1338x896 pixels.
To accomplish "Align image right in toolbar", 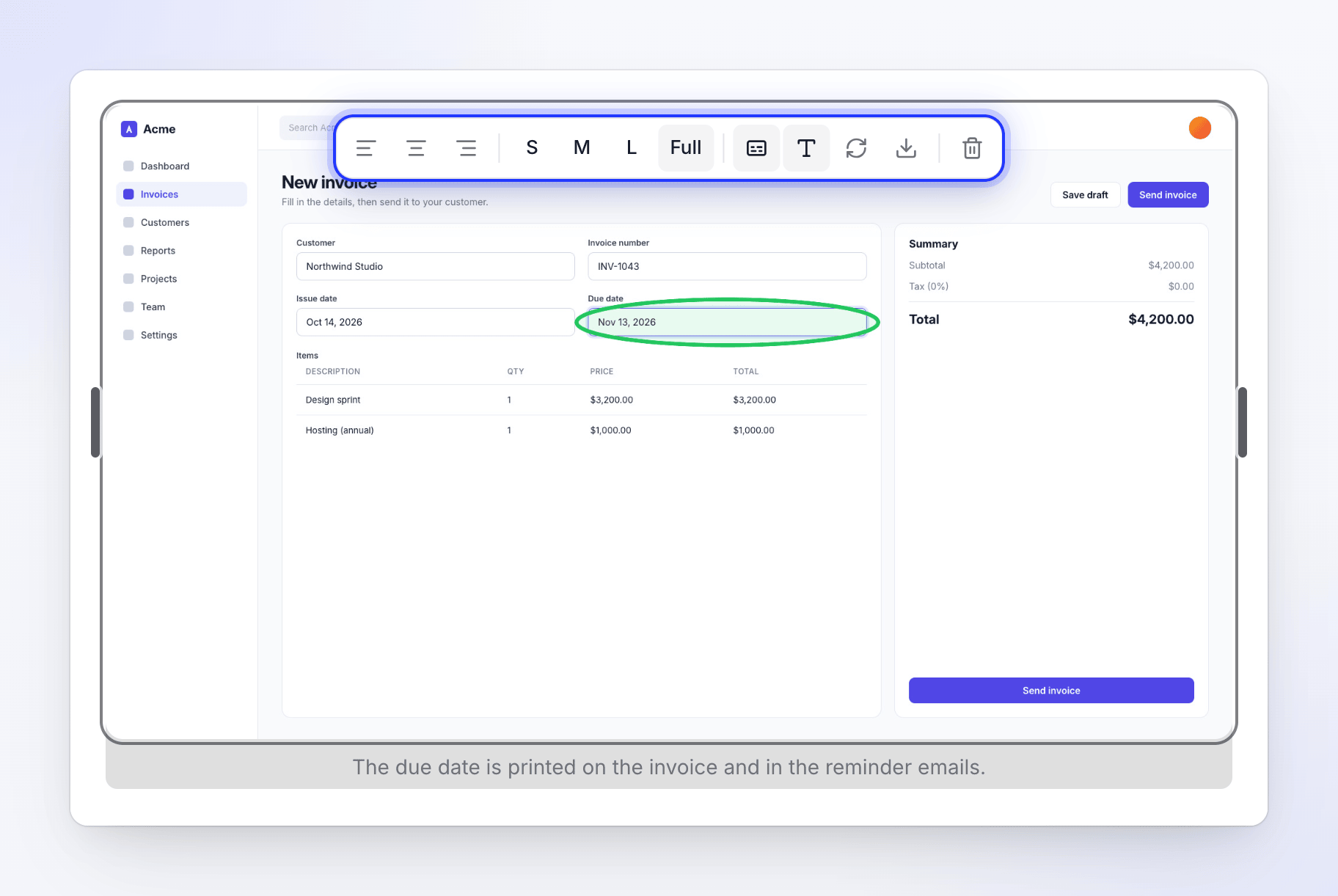I will coord(466,148).
